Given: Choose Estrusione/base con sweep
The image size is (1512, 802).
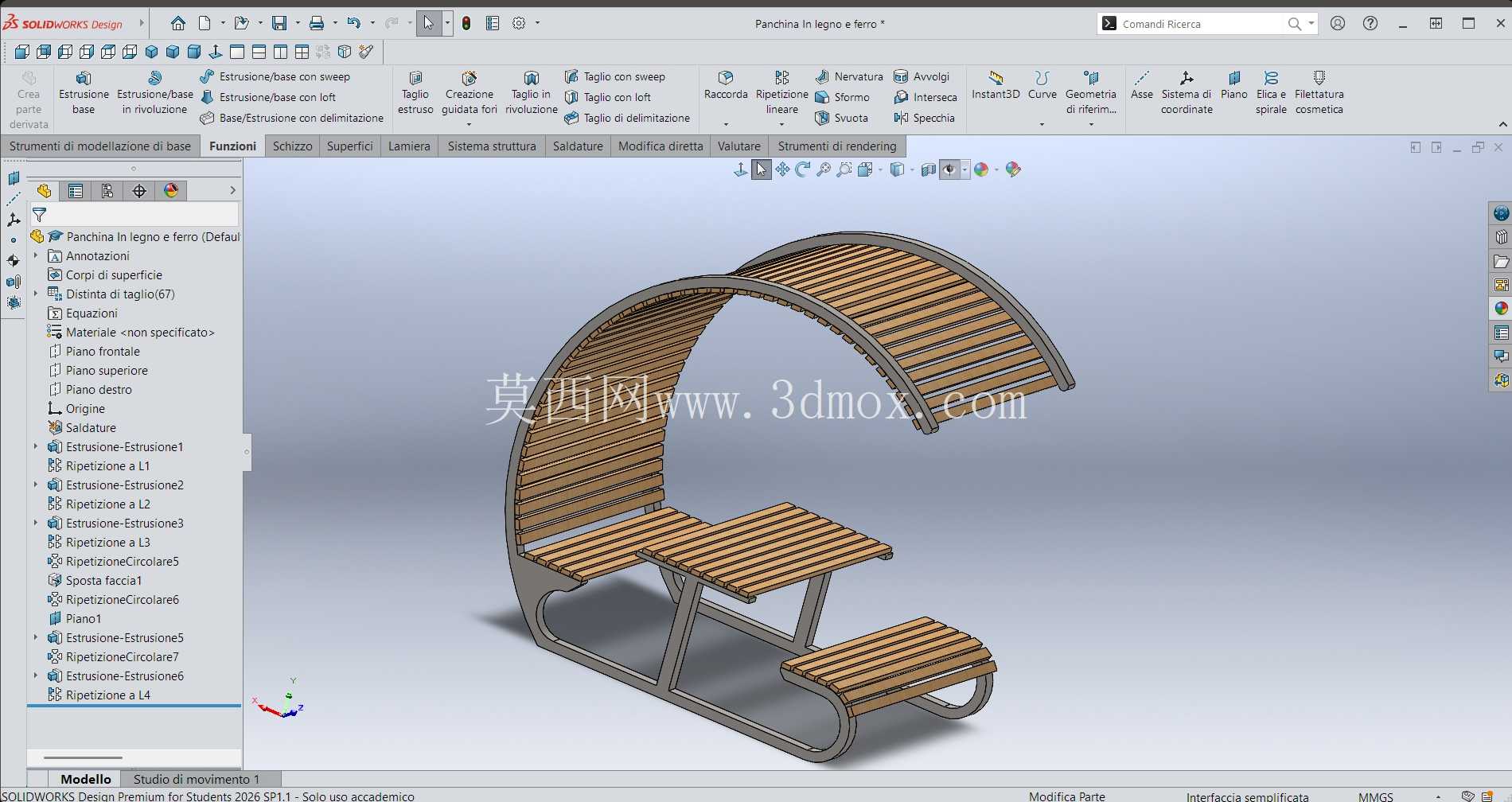Looking at the screenshot, I should point(275,76).
